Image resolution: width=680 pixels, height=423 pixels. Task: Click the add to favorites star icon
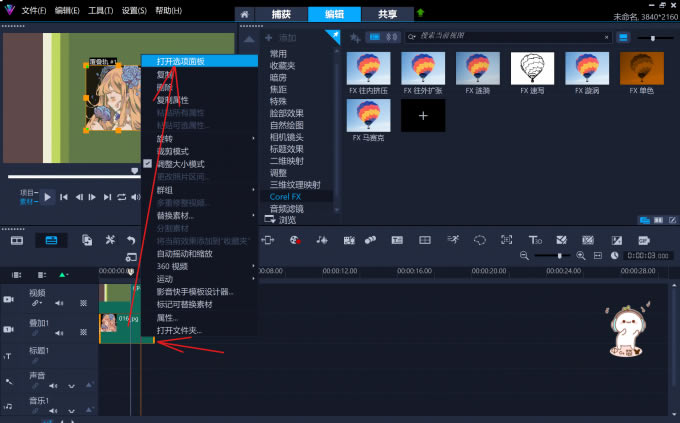355,38
